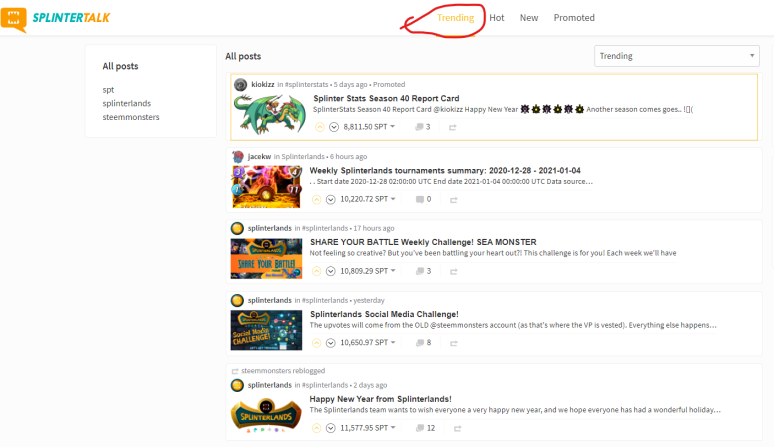Screen dimensions: 774x447
Task: Open Splinter Stats Season 40 Report Card
Action: point(386,98)
